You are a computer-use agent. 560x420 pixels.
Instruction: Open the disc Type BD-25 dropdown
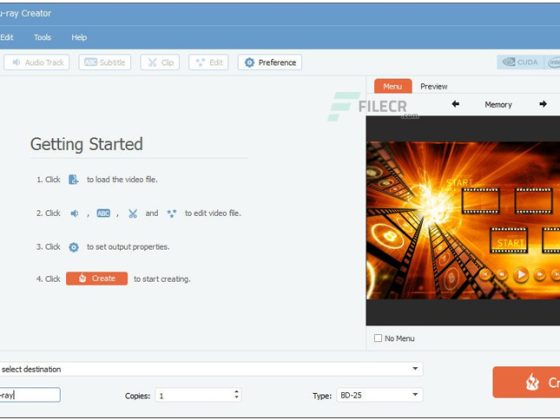click(x=380, y=395)
